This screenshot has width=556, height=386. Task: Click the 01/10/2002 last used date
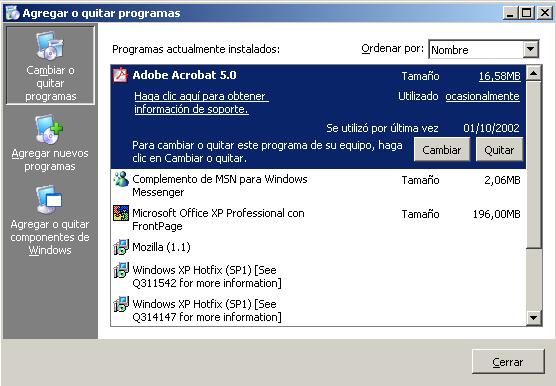[491, 128]
